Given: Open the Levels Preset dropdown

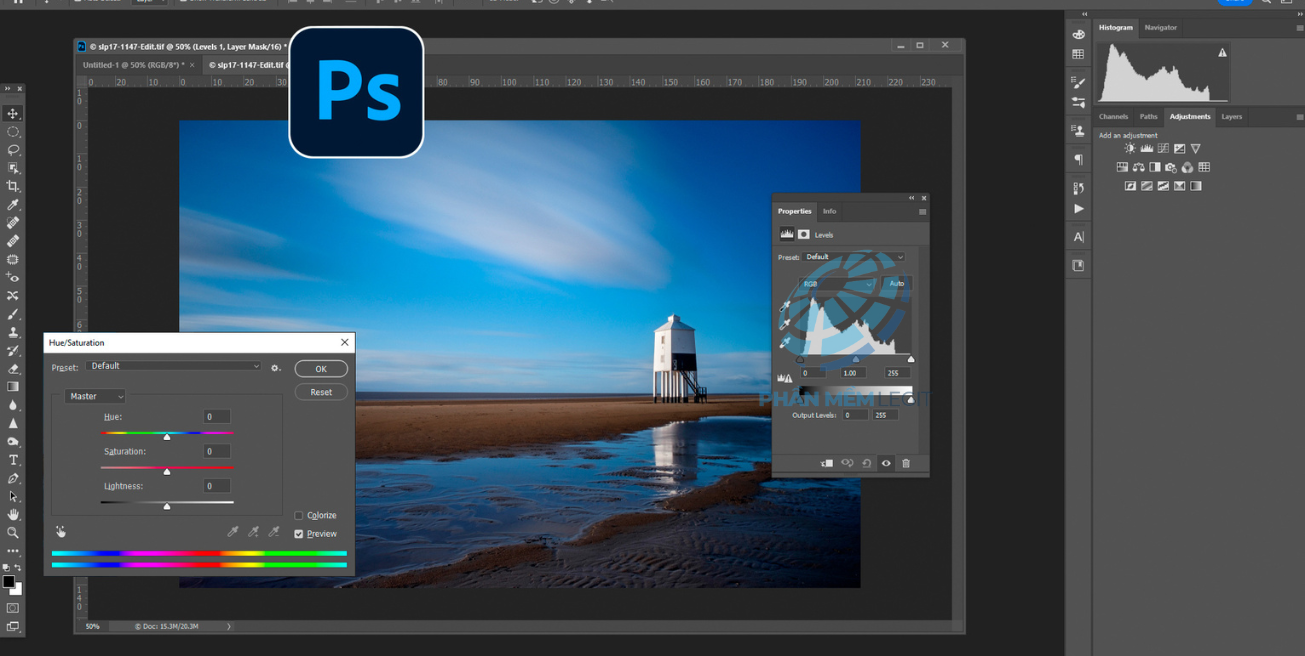Looking at the screenshot, I should (x=853, y=257).
